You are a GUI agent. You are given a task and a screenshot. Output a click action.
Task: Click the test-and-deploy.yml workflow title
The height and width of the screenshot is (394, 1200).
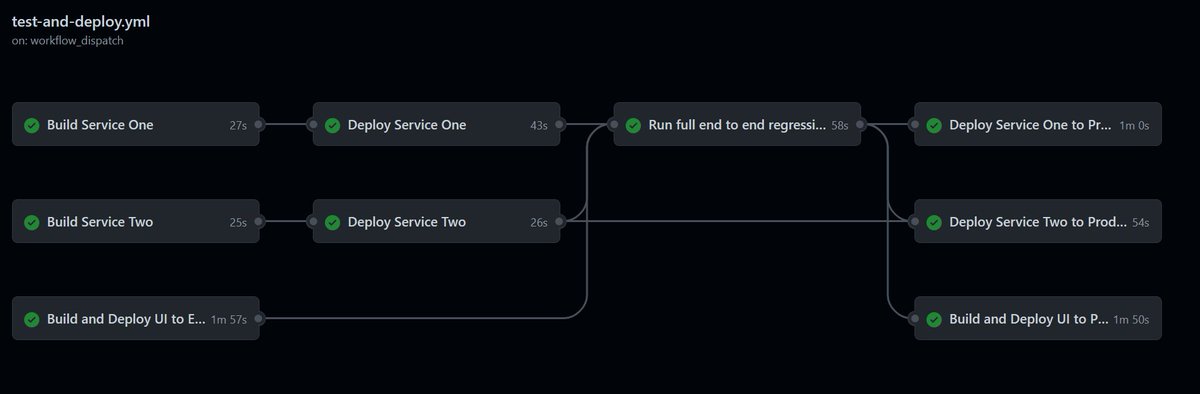point(81,21)
